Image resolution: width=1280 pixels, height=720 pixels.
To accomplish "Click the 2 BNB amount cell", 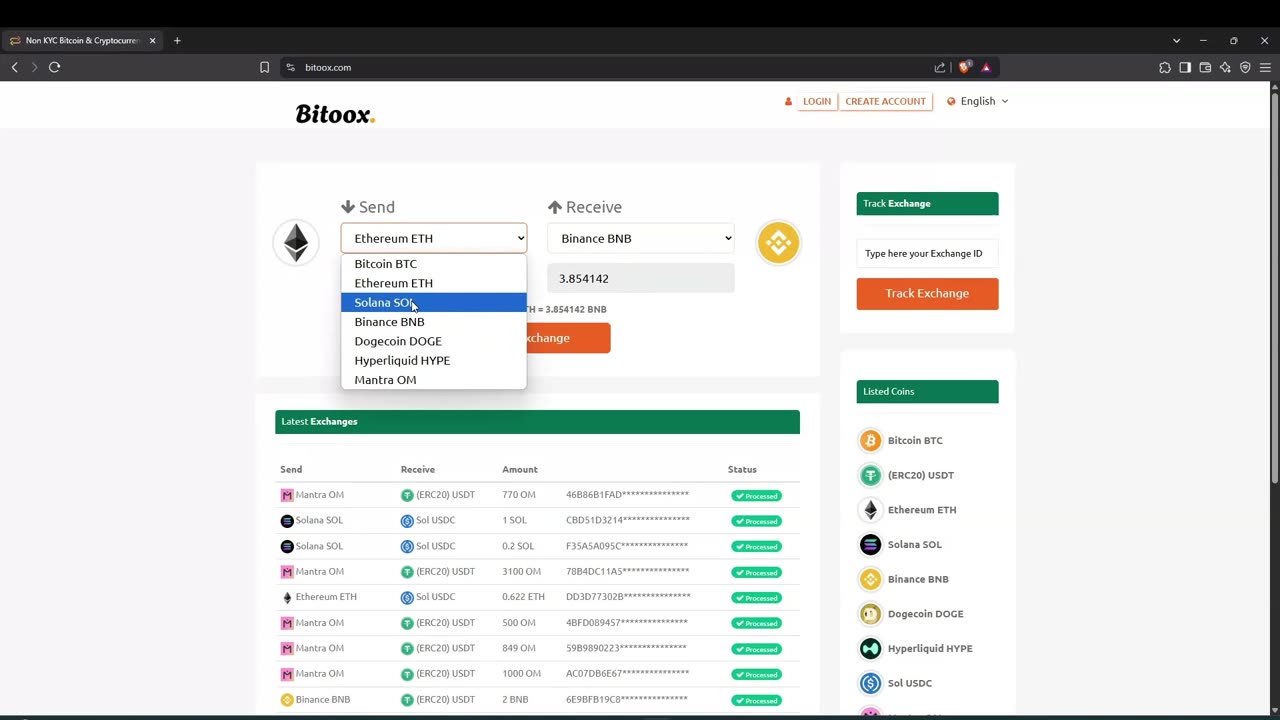I will click(x=515, y=699).
